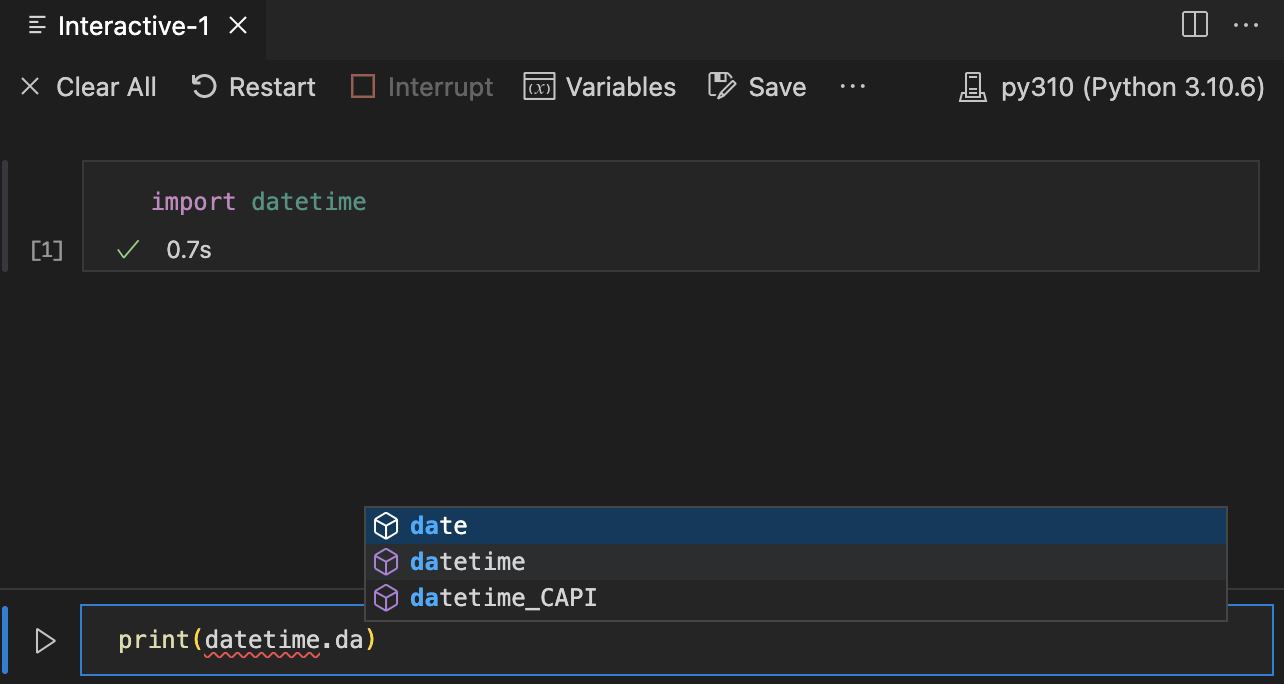Image resolution: width=1284 pixels, height=684 pixels.
Task: Open kernel selector py310 (Python 3.10.6)
Action: click(x=1110, y=87)
